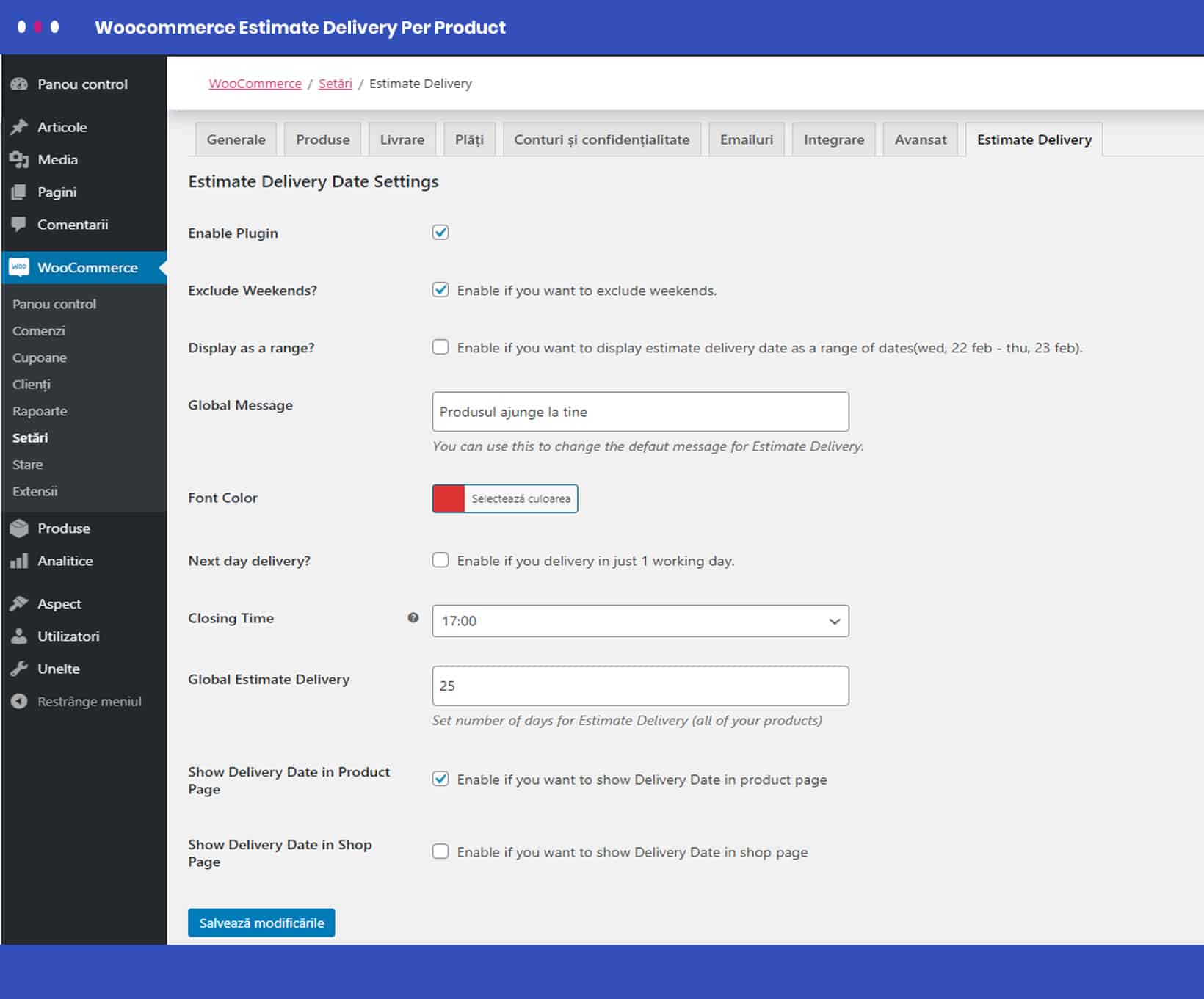Click the Comentarii speech bubble icon

[x=19, y=225]
